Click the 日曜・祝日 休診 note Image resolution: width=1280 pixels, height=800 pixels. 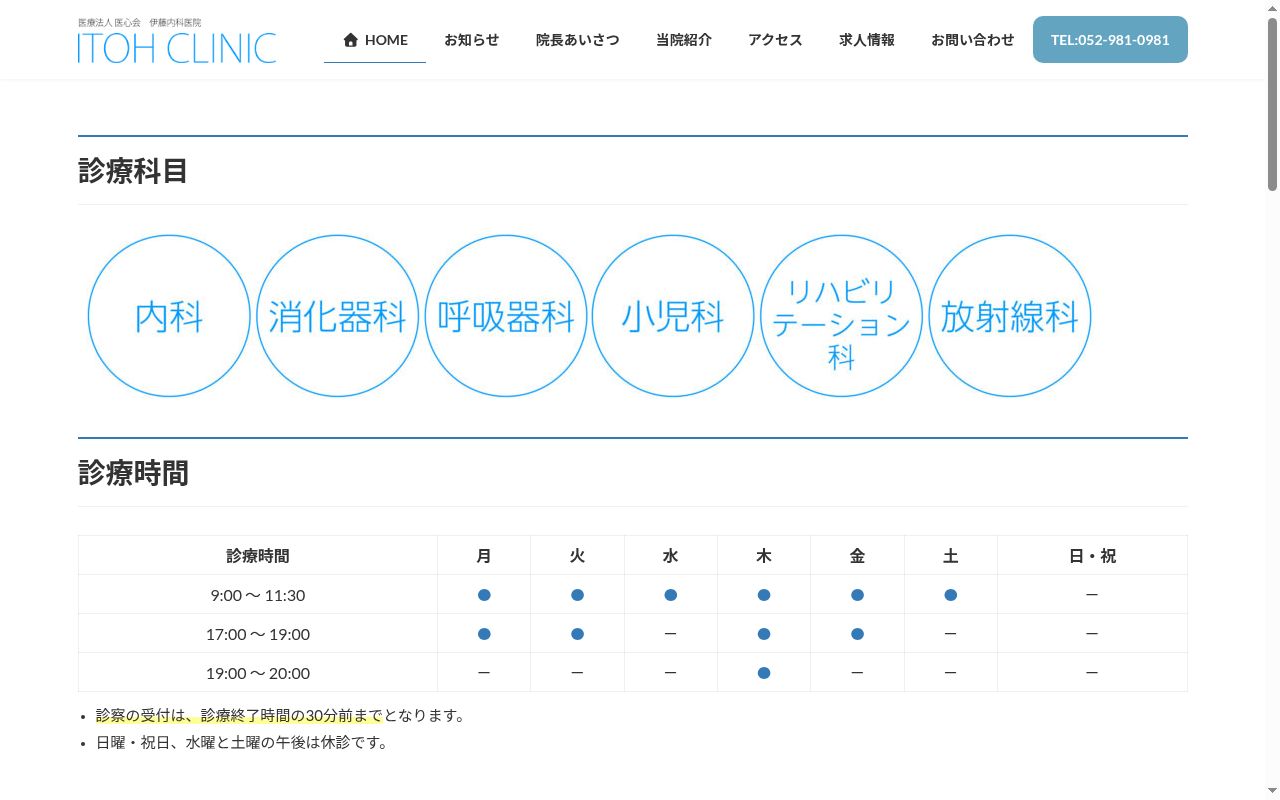(242, 743)
